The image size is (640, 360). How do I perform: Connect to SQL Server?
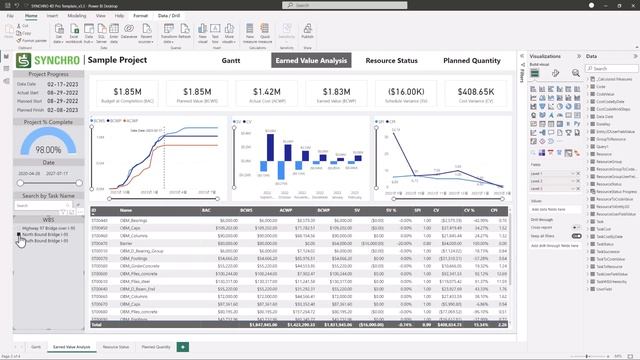[102, 33]
